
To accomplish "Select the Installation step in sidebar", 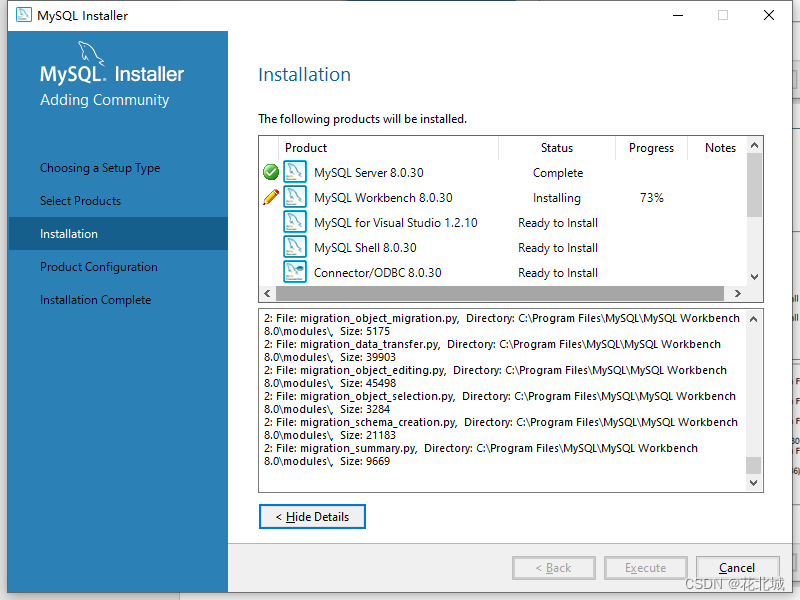I will (118, 234).
